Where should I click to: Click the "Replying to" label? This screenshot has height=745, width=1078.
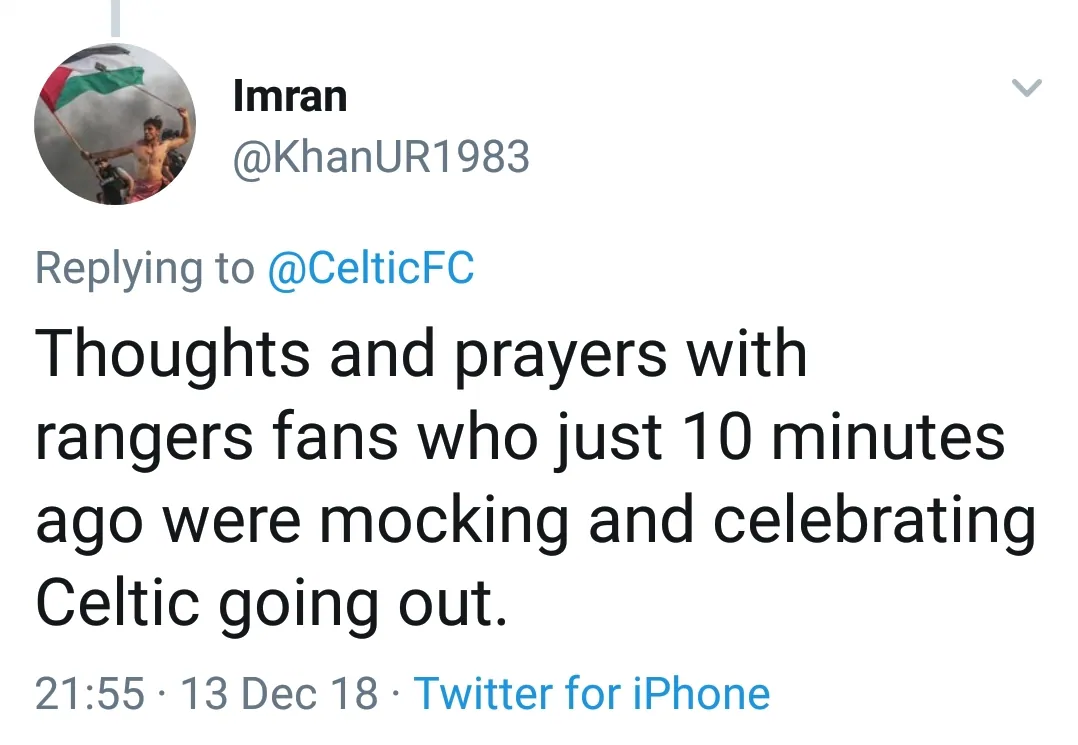pos(145,268)
